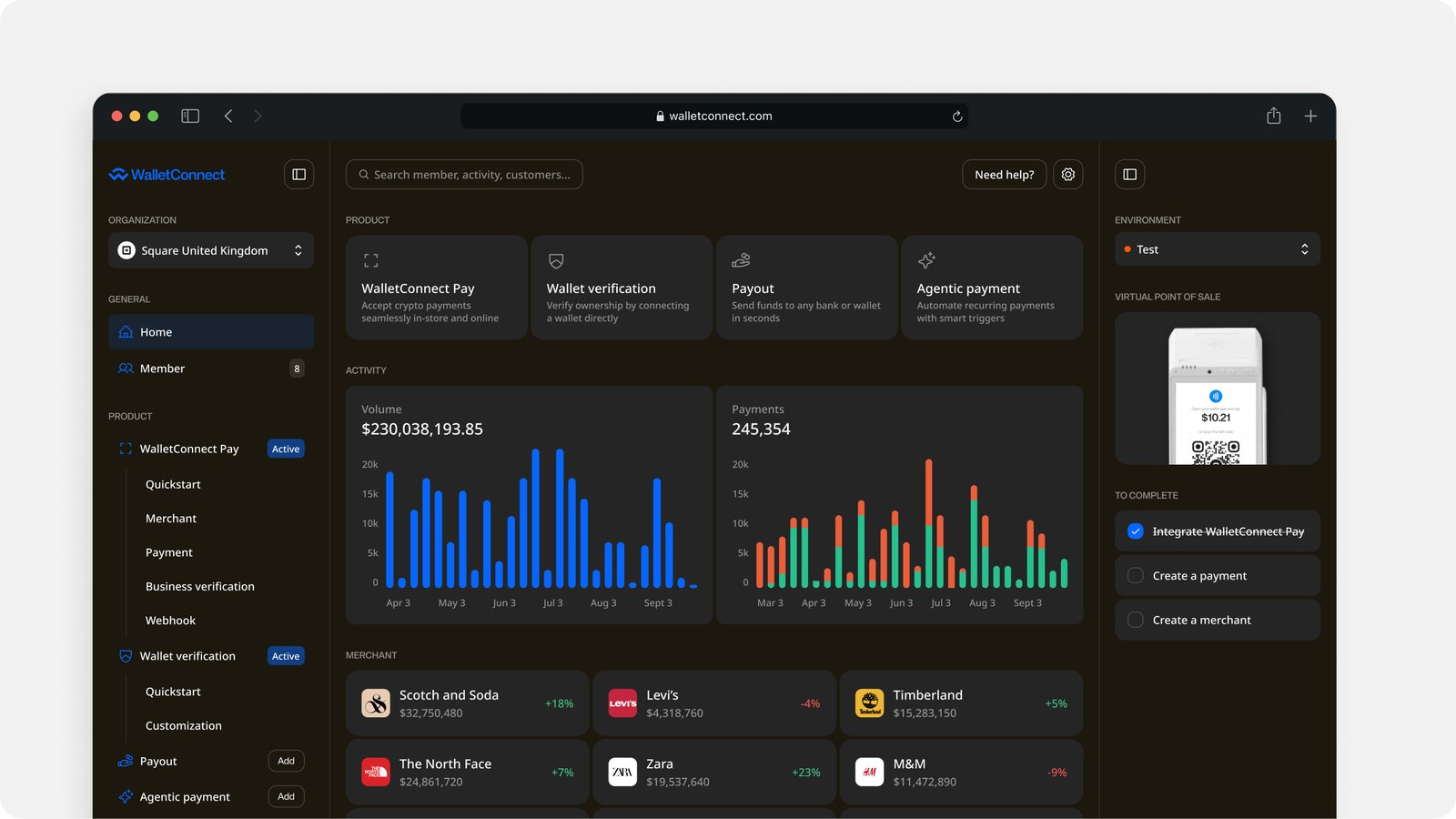Open Wallet verification in sidebar

[x=187, y=656]
